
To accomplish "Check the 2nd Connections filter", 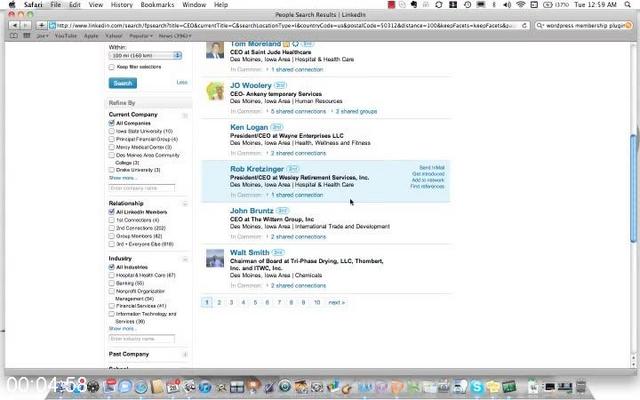I will click(111, 228).
